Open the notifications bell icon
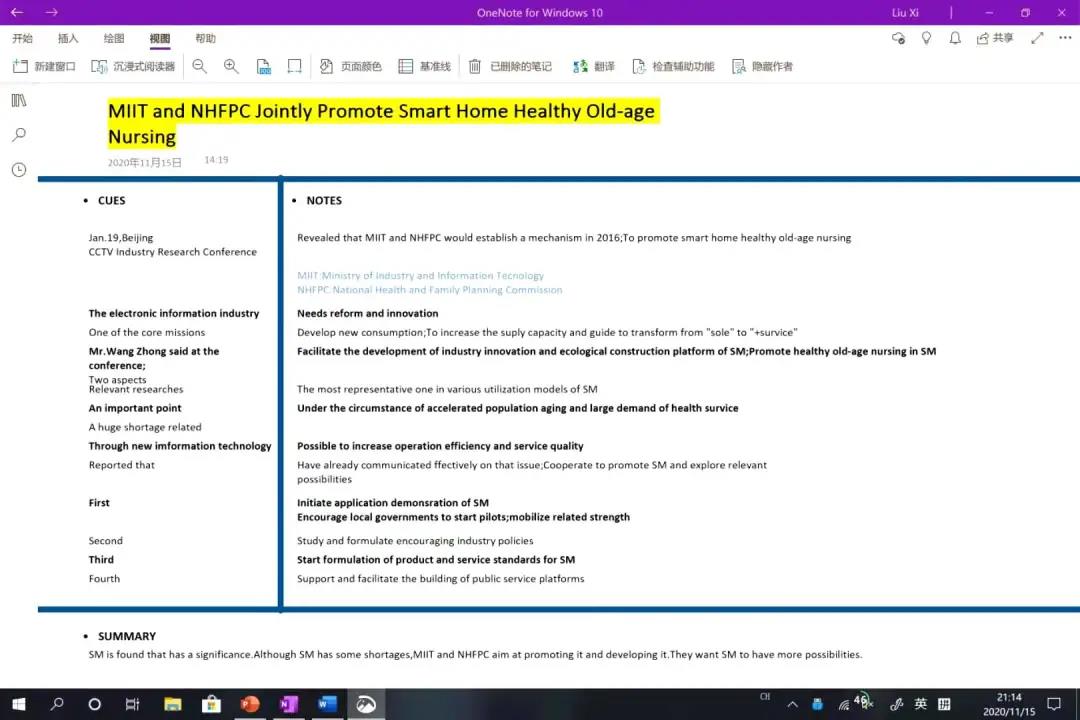The height and width of the screenshot is (720, 1080). (x=955, y=38)
